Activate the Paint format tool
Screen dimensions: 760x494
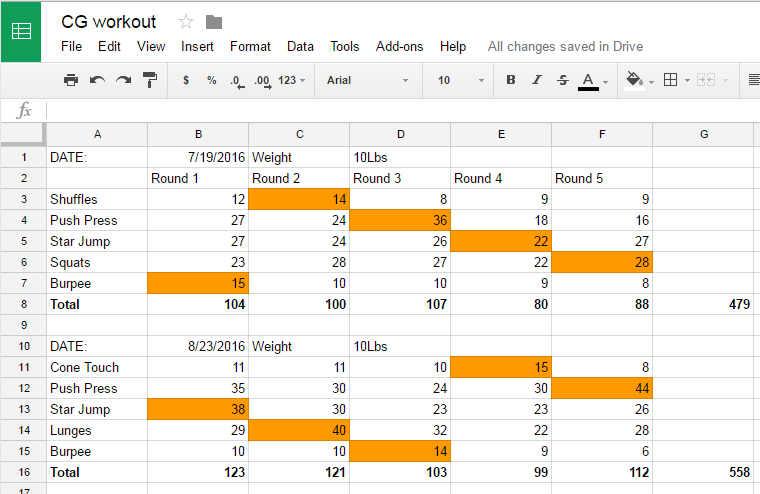click(150, 80)
